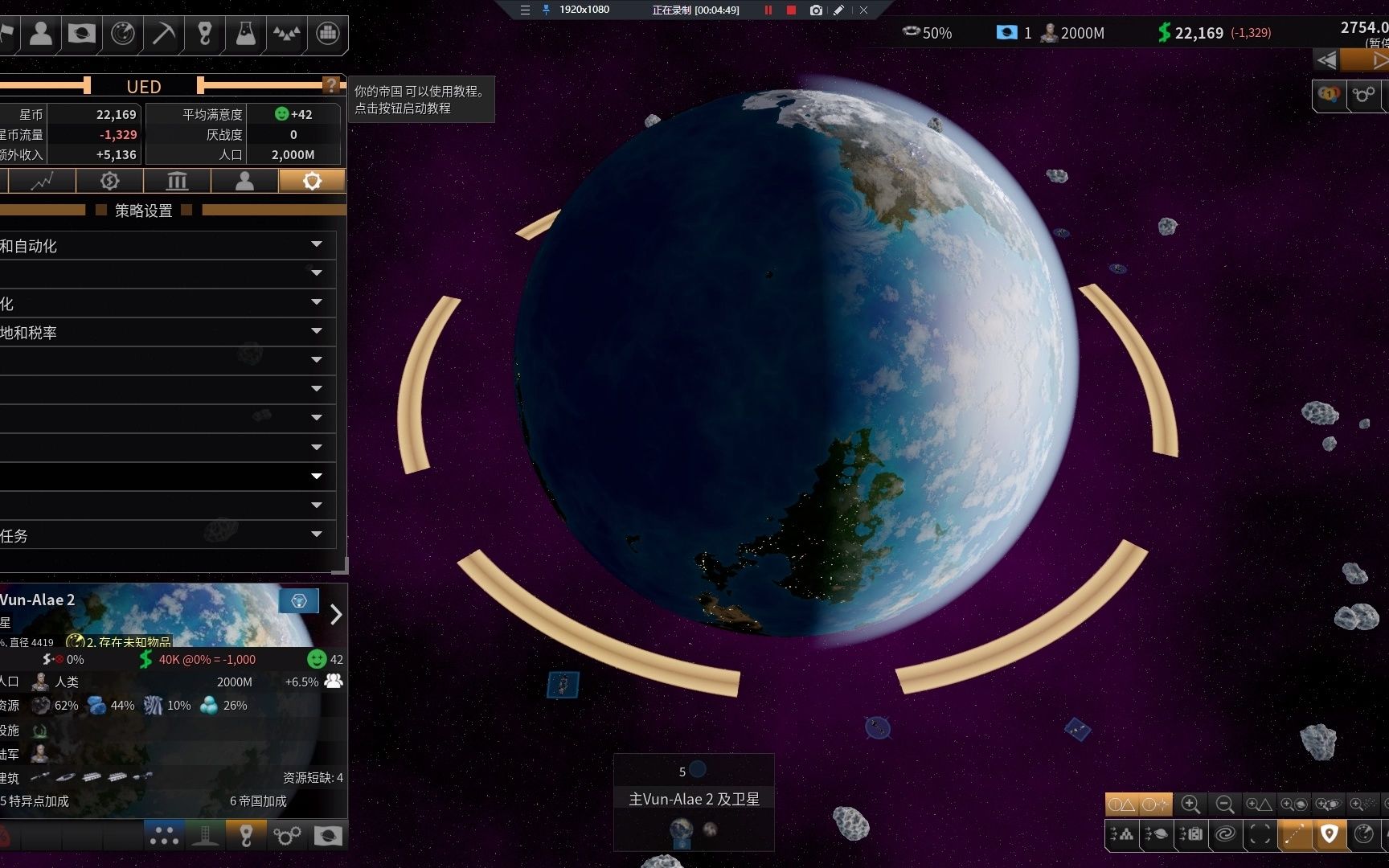1389x868 pixels.
Task: Open the research flask icon
Action: 246,34
